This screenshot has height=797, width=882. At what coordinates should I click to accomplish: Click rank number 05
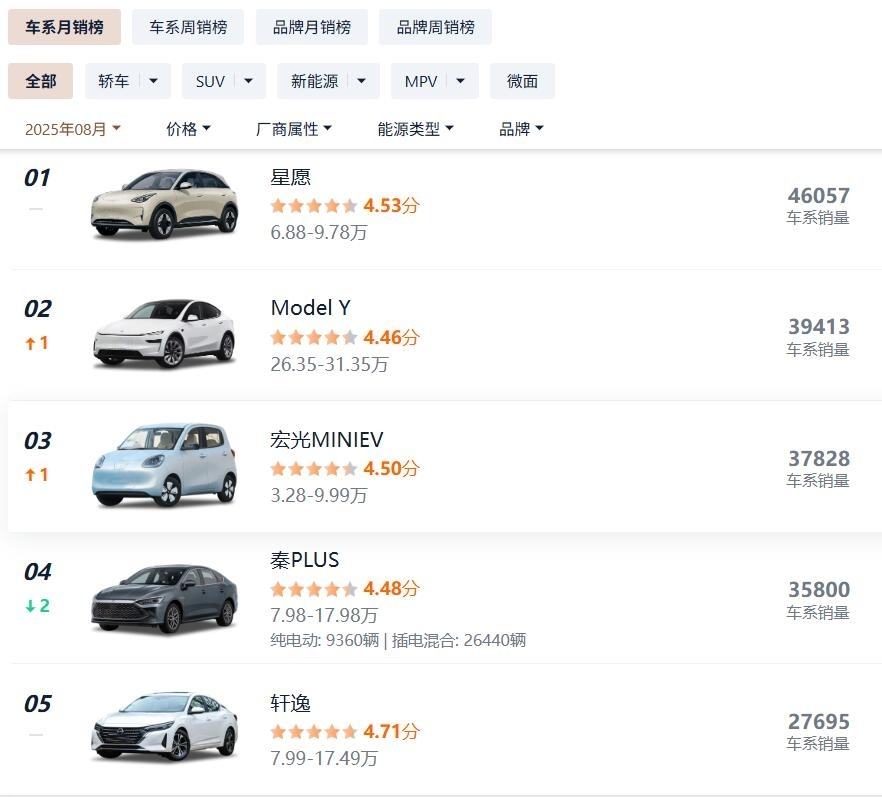click(38, 704)
